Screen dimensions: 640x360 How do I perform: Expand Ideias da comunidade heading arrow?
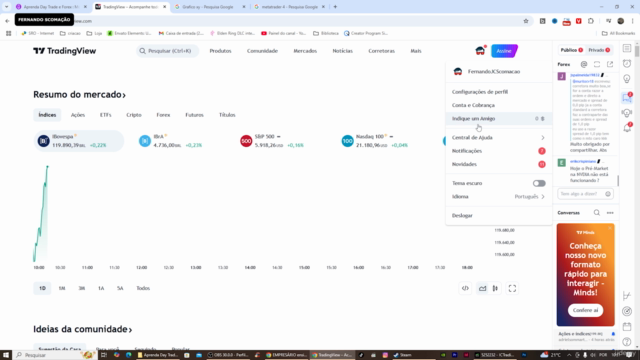130,330
